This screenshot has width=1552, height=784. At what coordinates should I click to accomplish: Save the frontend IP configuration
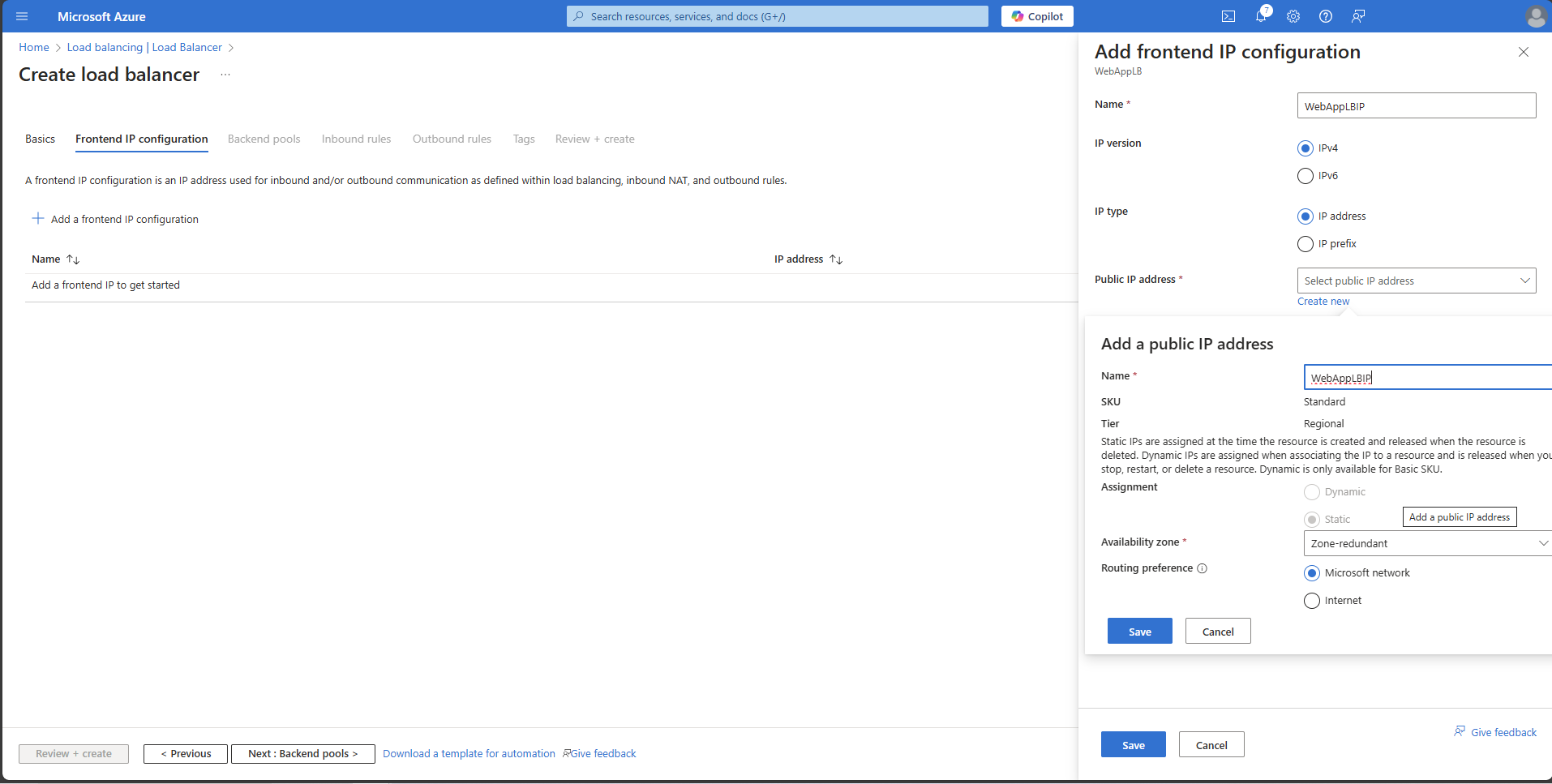[x=1134, y=745]
